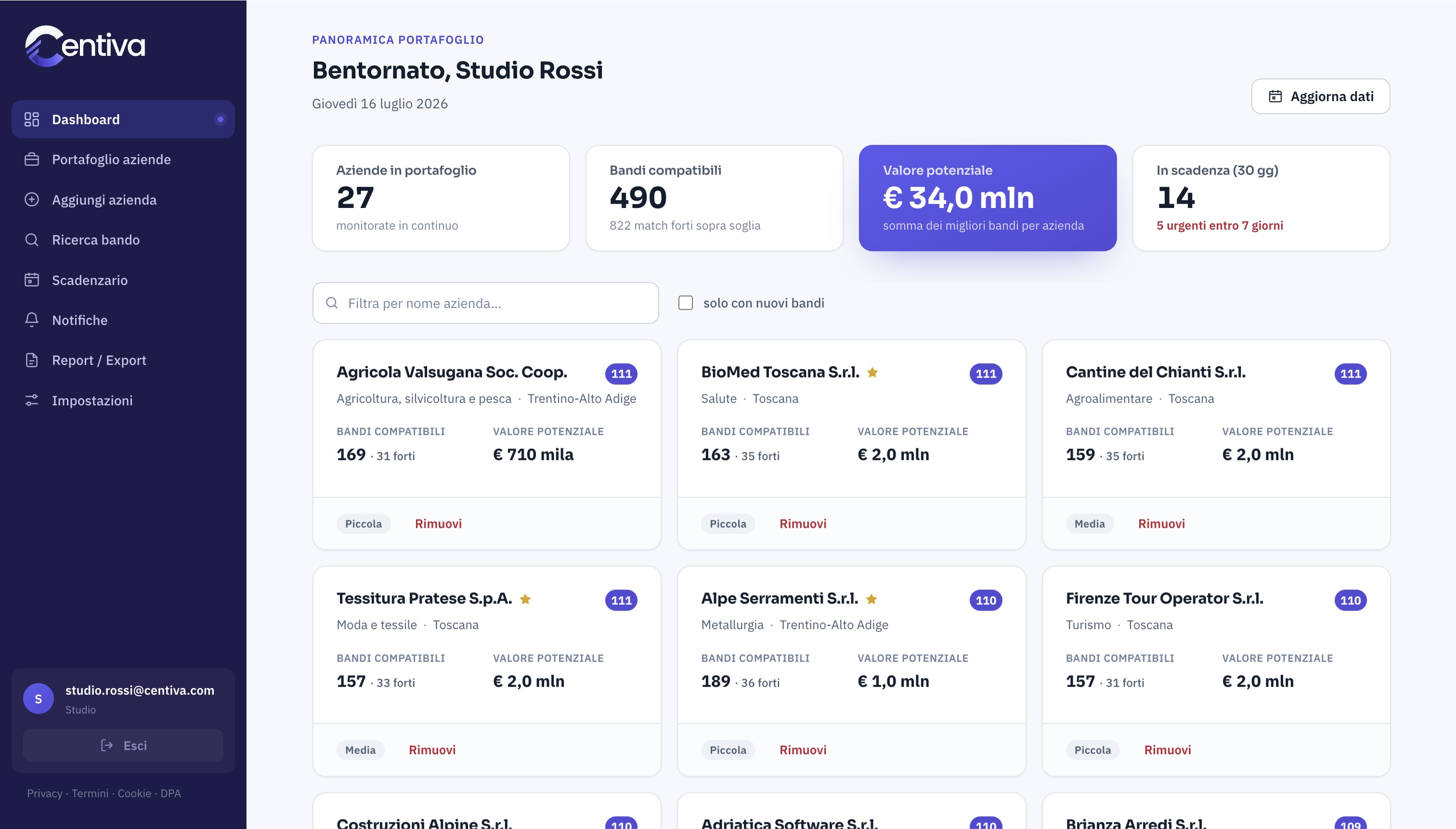Open the Cookie footer link
This screenshot has height=829, width=1456.
click(x=134, y=793)
